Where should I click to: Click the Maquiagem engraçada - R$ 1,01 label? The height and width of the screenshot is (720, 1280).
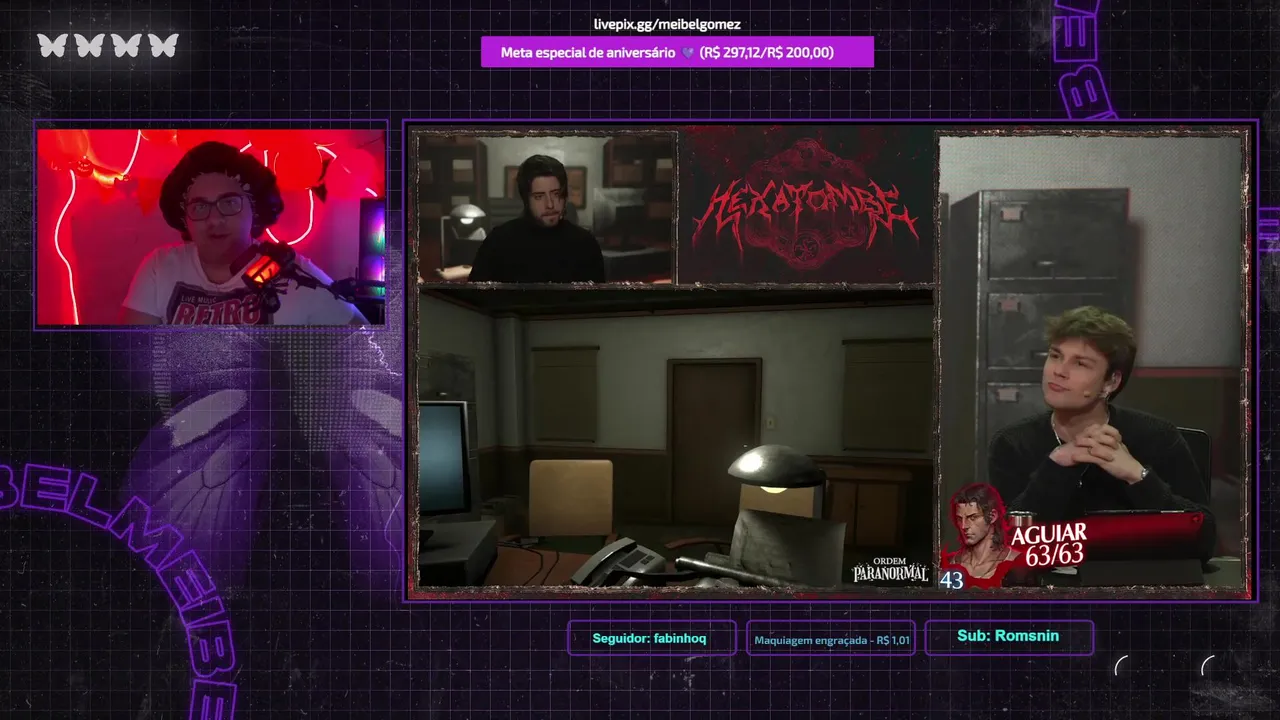coord(831,639)
